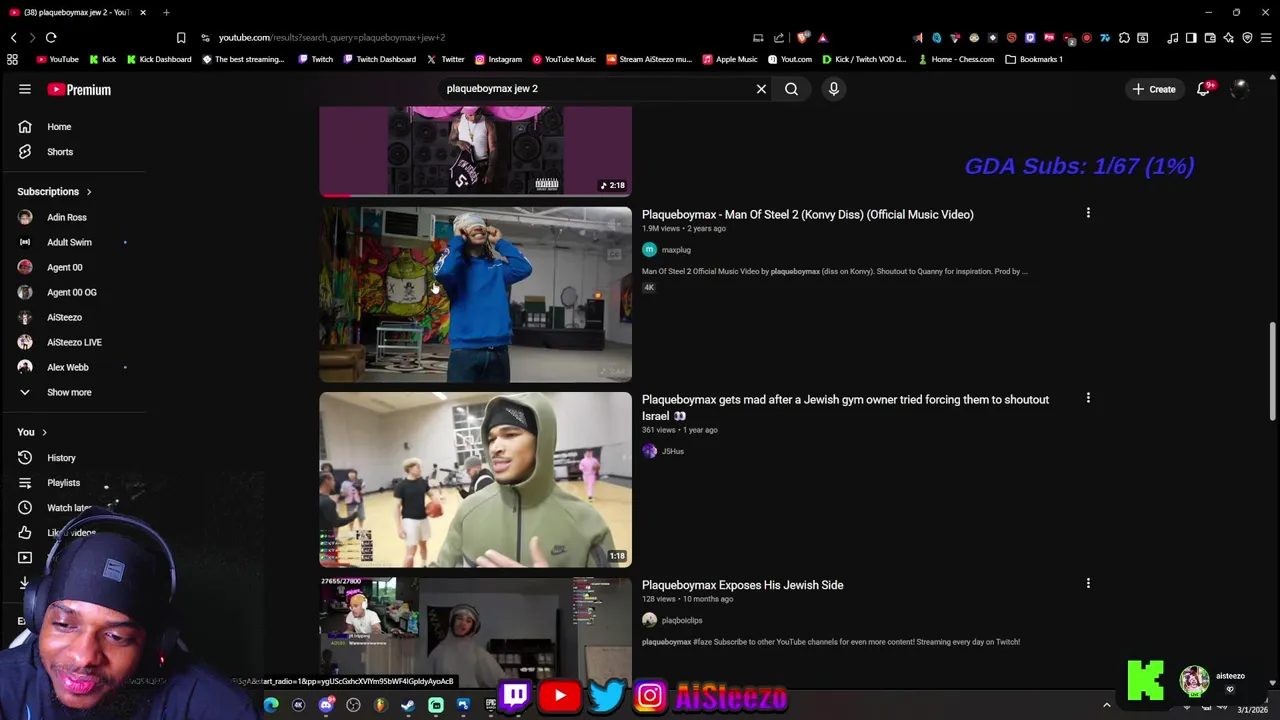
Task: Open the browser main menu
Action: click(1266, 38)
